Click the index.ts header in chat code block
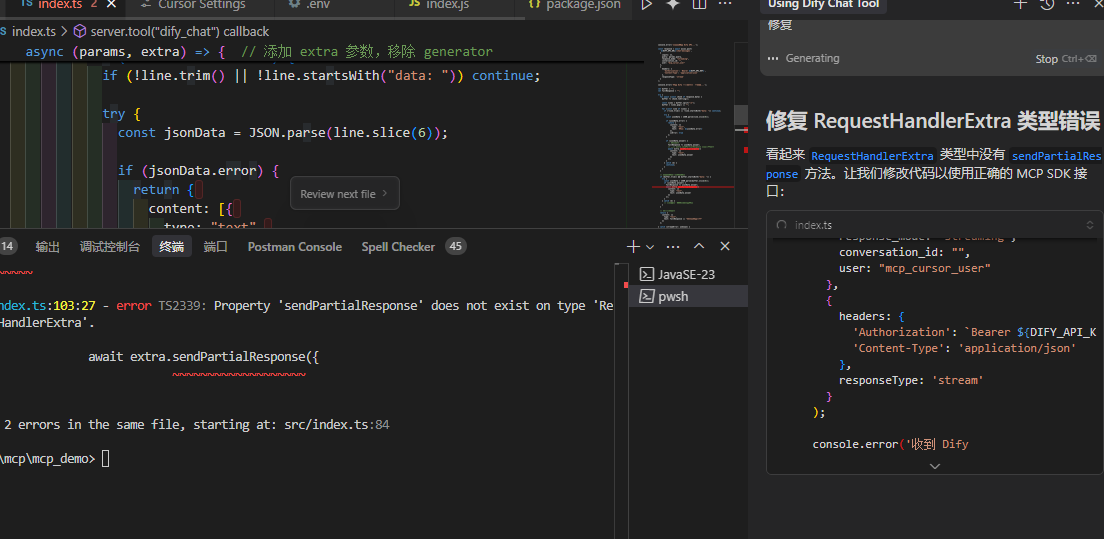1104x539 pixels. (x=813, y=225)
